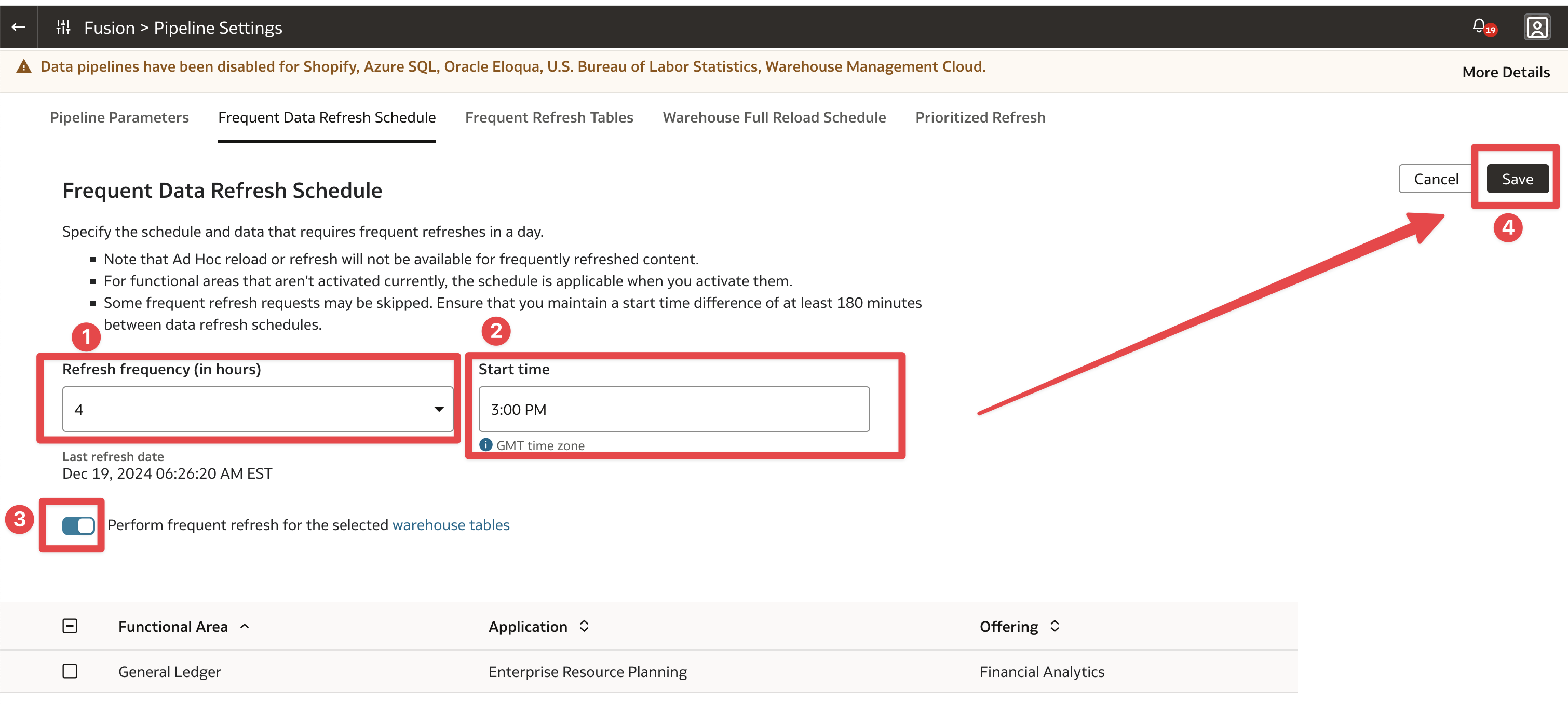Click the Cancel button
This screenshot has width=1568, height=704.
(1436, 179)
